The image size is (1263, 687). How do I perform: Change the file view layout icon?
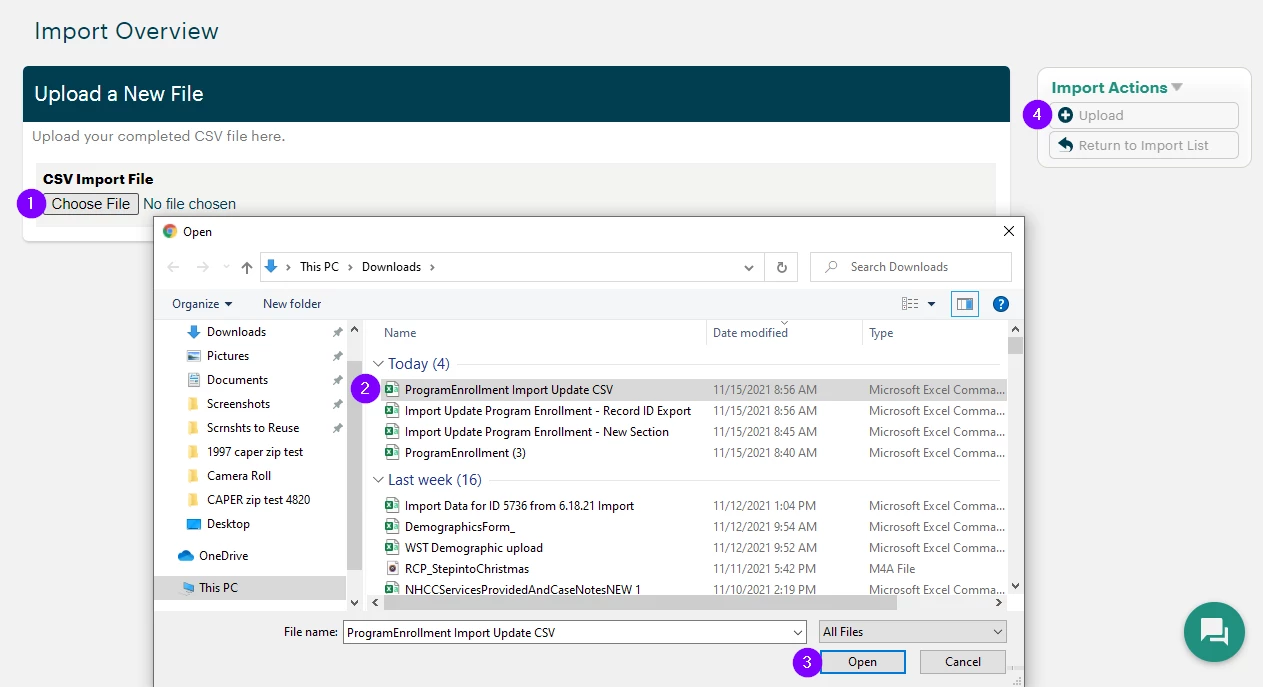[x=910, y=304]
